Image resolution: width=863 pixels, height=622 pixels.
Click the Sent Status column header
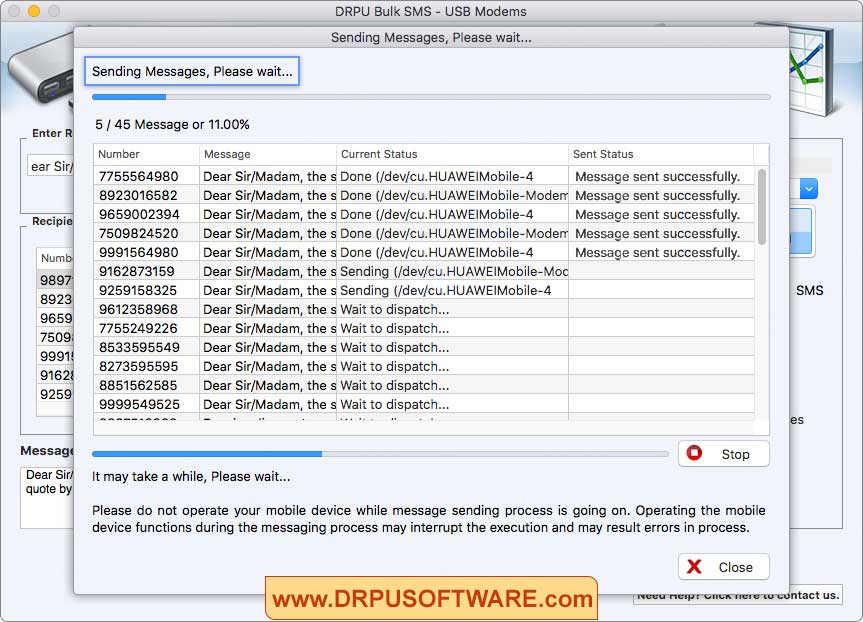tap(661, 155)
